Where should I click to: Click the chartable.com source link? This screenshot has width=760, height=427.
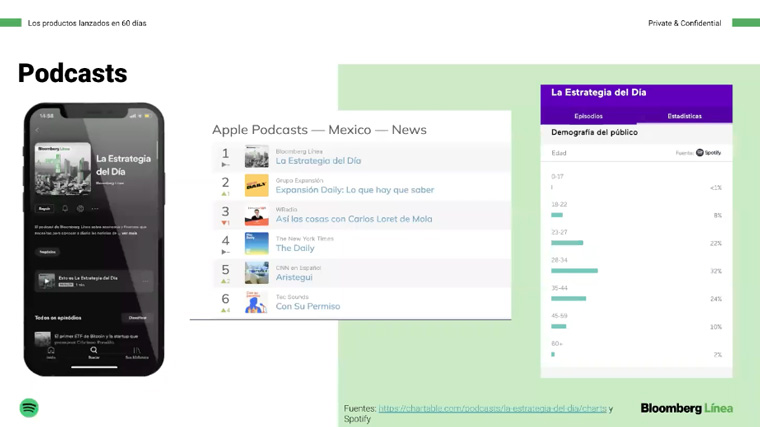click(492, 409)
